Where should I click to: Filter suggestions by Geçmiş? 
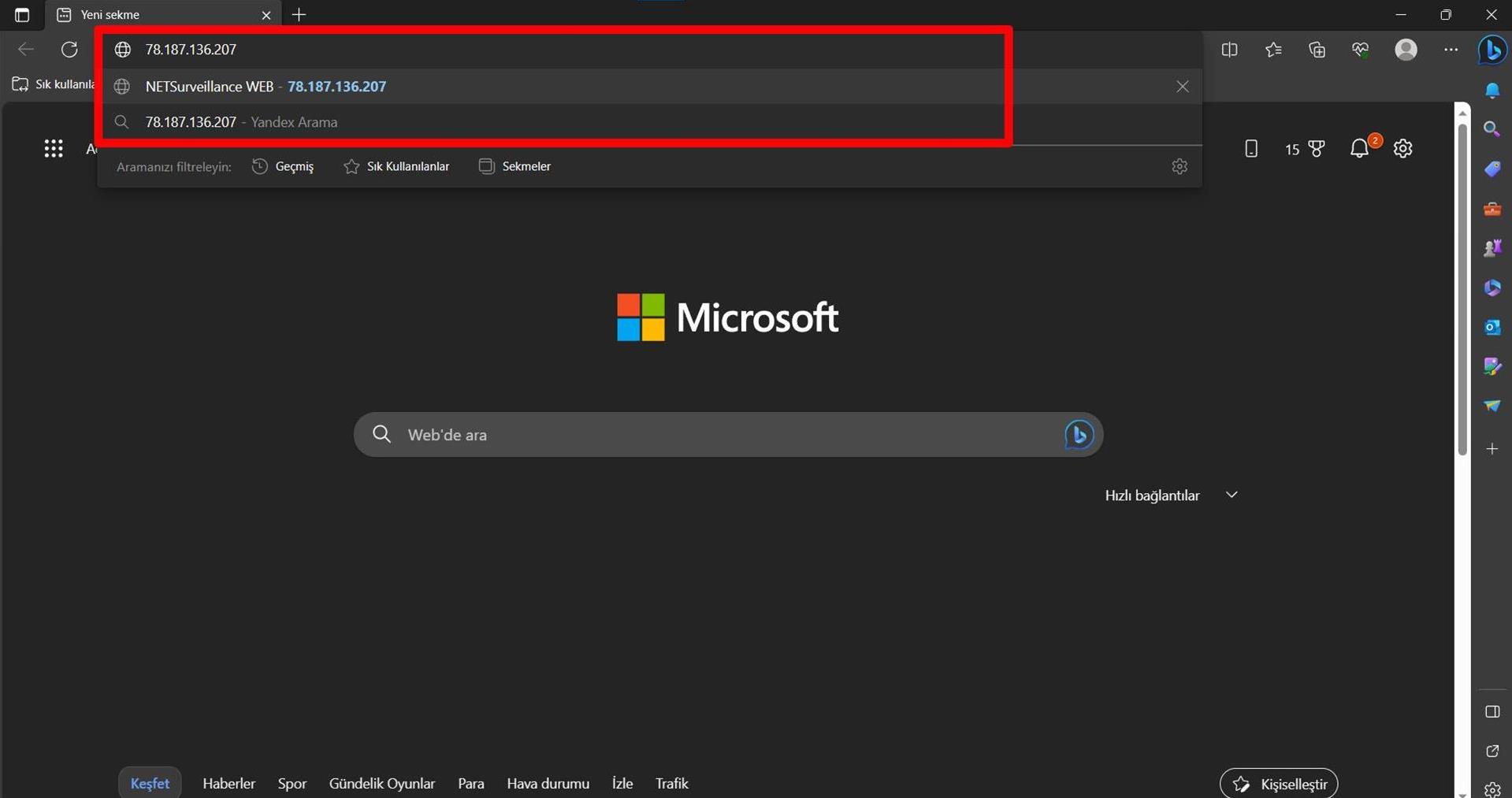point(283,166)
